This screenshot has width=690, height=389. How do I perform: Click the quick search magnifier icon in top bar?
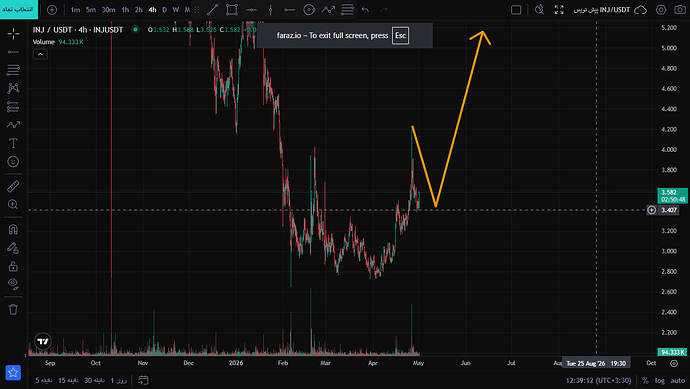point(540,10)
